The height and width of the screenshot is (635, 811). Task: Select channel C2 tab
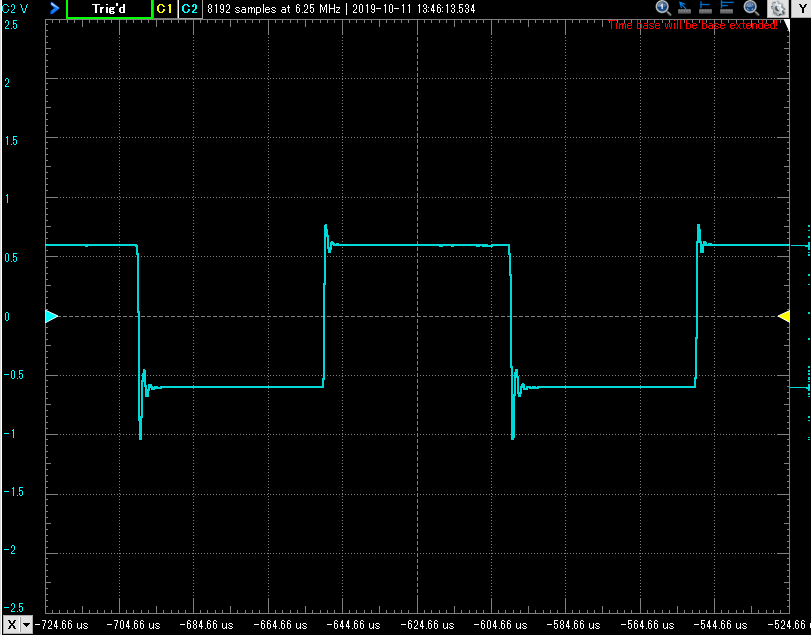pyautogui.click(x=190, y=9)
